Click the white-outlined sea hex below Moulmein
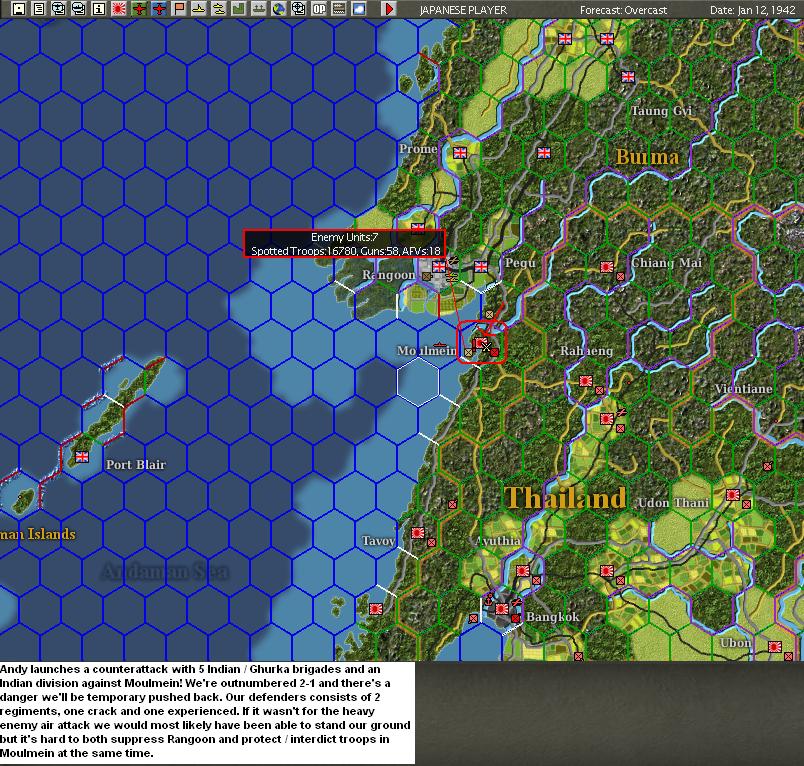The image size is (804, 766). click(418, 382)
